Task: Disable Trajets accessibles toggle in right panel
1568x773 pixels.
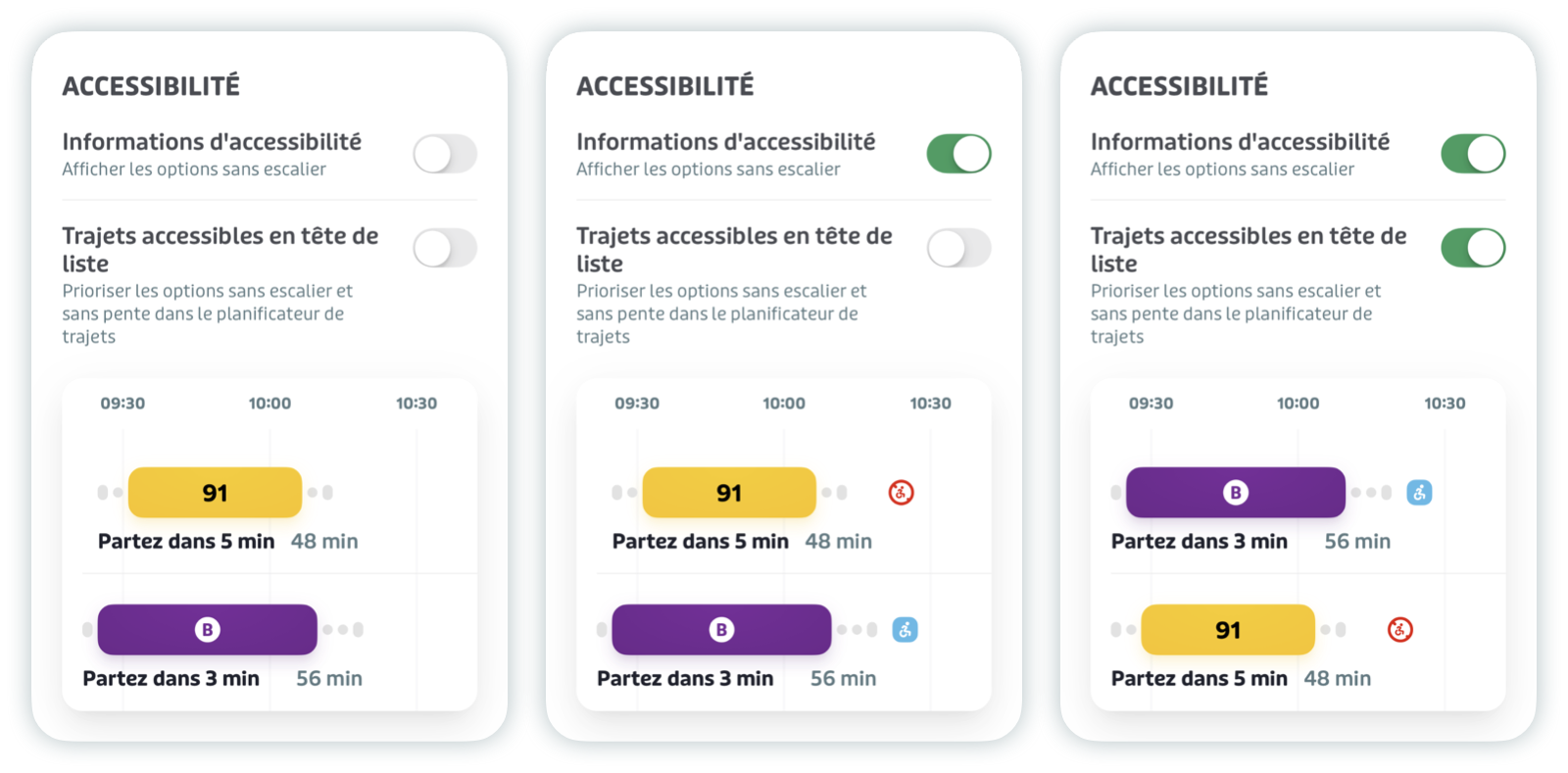Action: click(x=1473, y=248)
